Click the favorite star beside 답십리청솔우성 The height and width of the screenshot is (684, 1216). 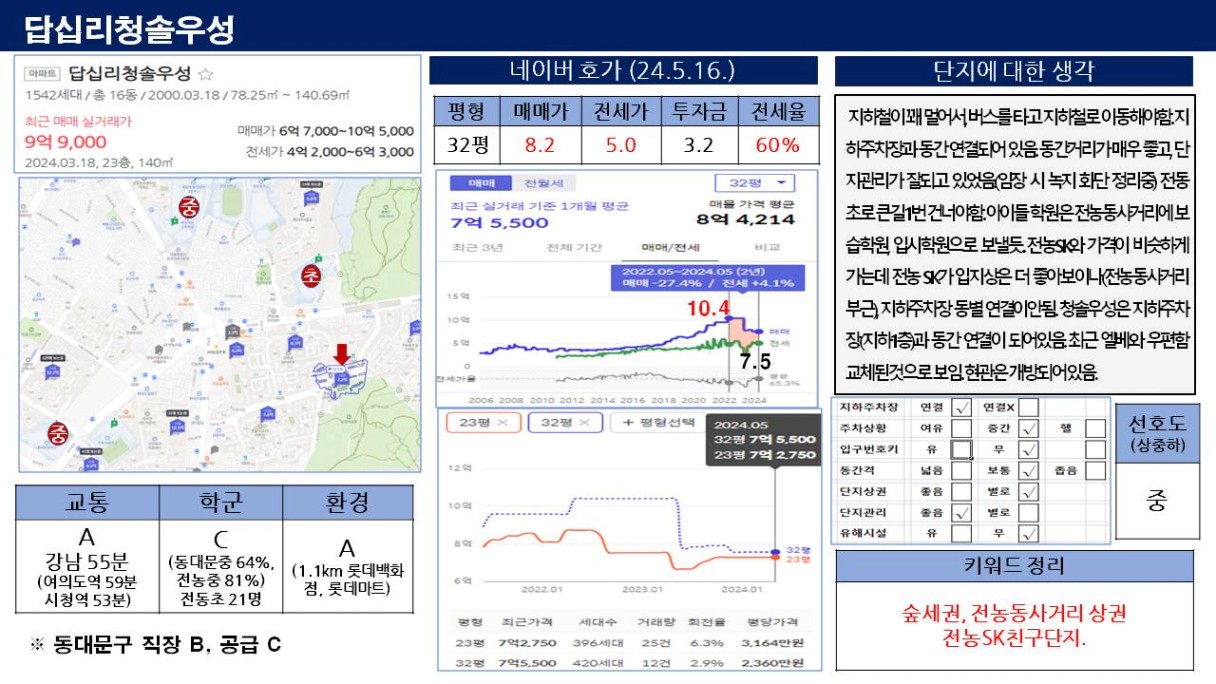206,73
